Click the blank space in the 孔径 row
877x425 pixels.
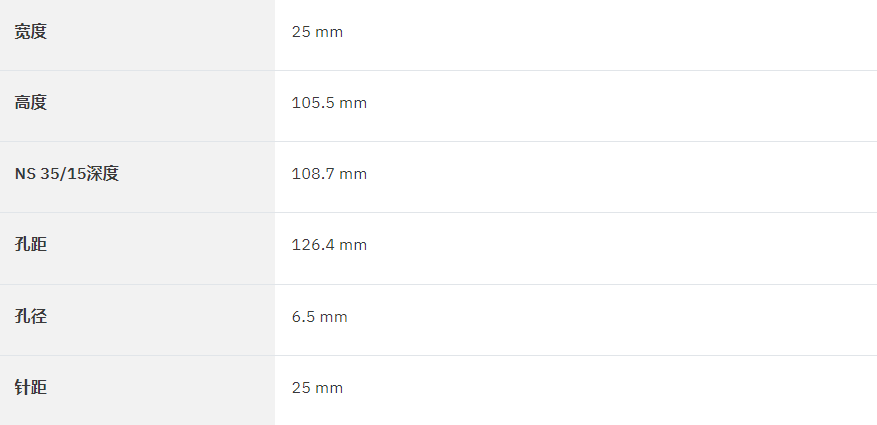pyautogui.click(x=612, y=320)
